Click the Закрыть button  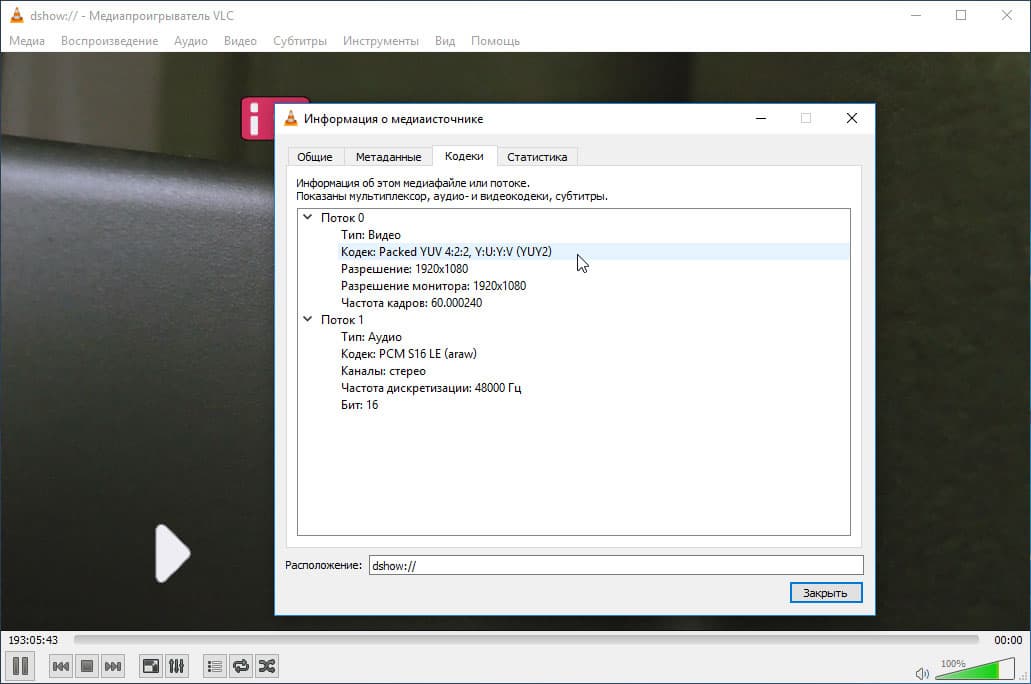point(825,593)
